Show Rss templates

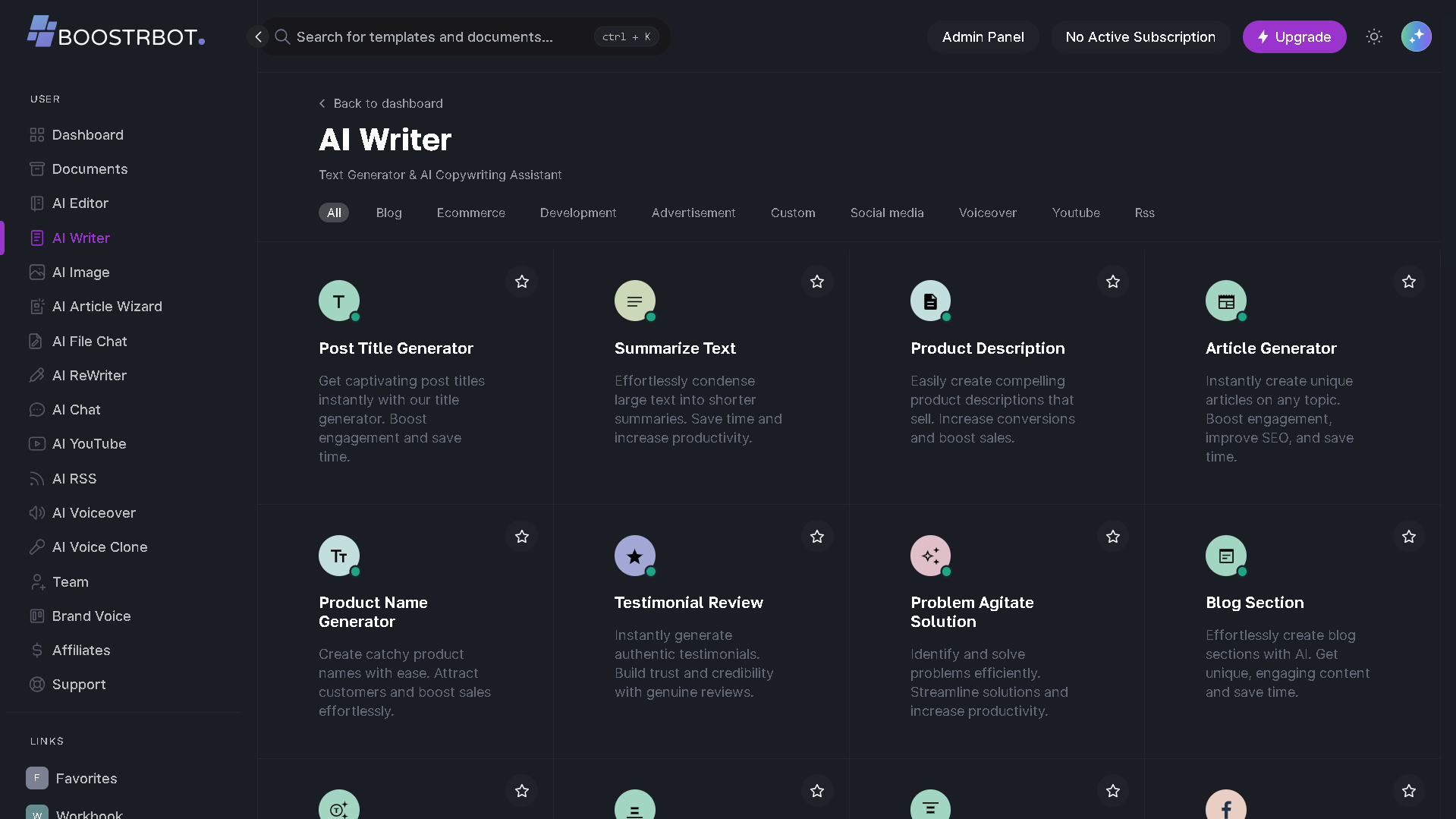click(x=1145, y=213)
